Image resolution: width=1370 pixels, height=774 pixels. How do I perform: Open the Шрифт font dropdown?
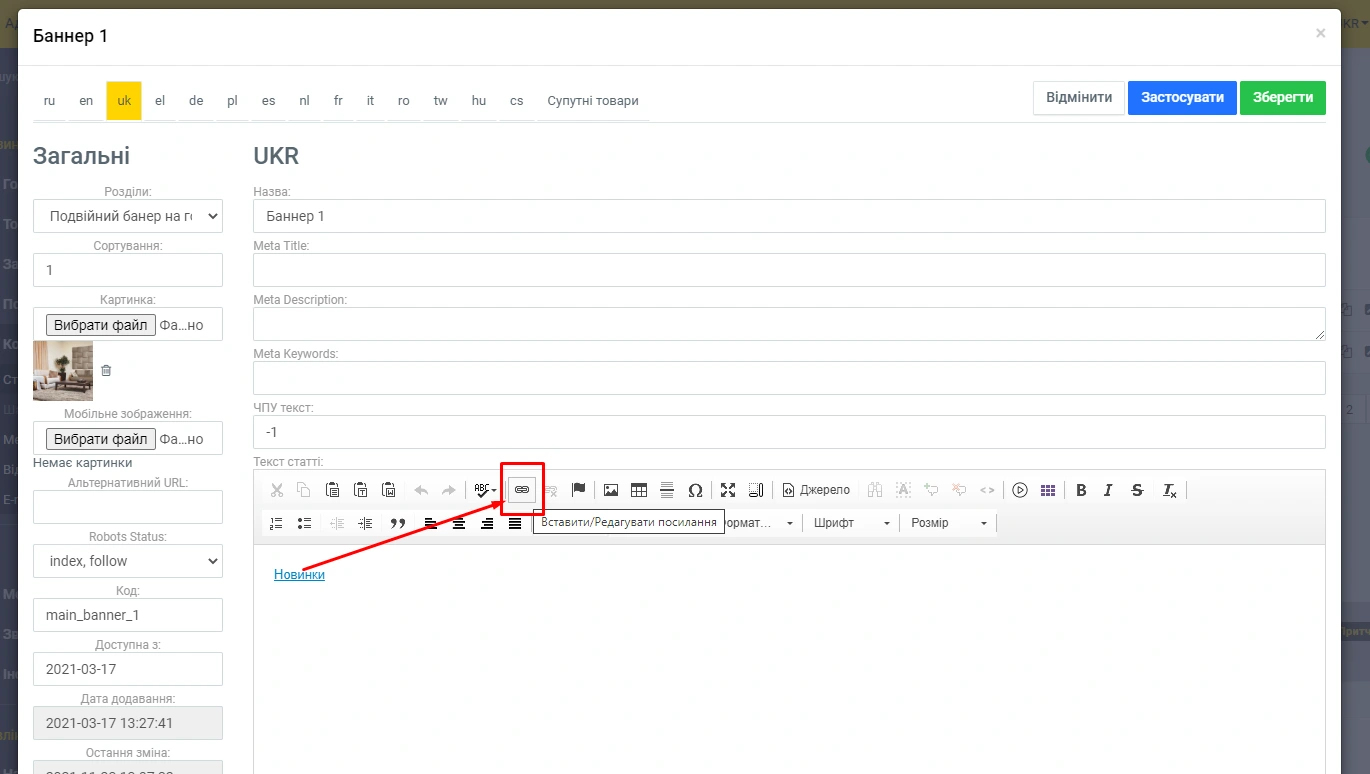point(851,523)
